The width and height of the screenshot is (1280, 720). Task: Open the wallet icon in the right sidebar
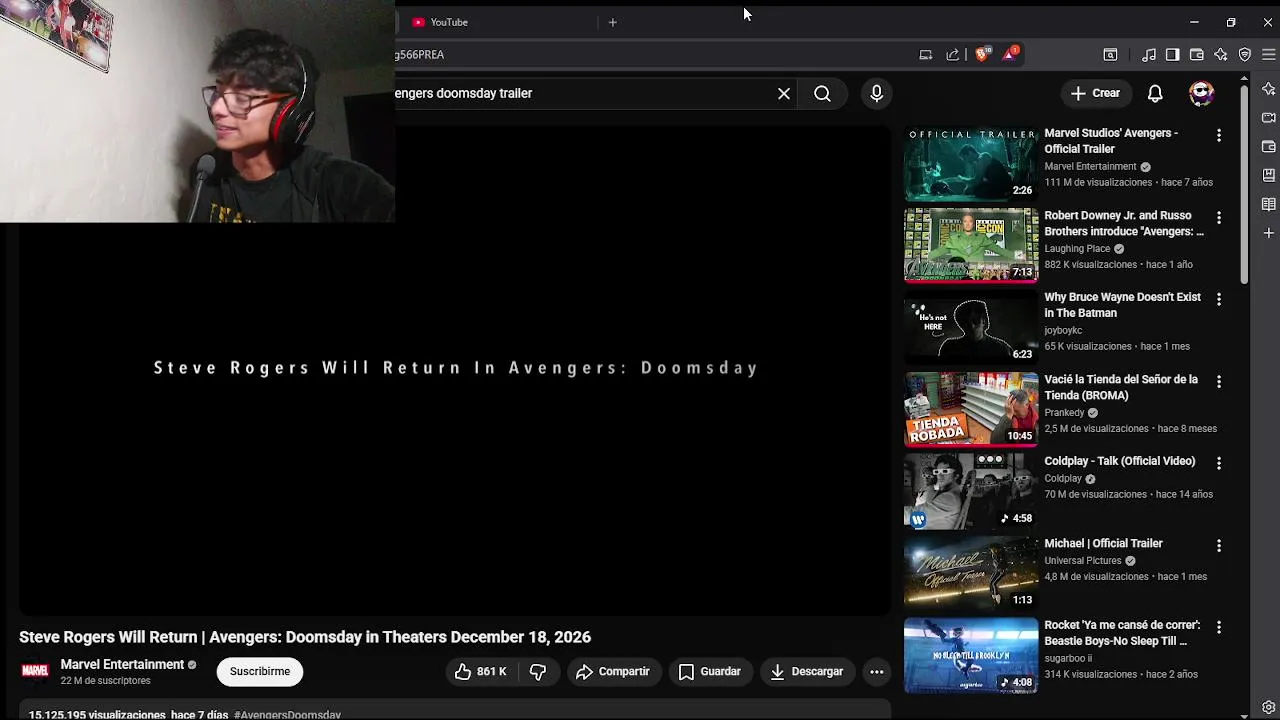(x=1268, y=147)
